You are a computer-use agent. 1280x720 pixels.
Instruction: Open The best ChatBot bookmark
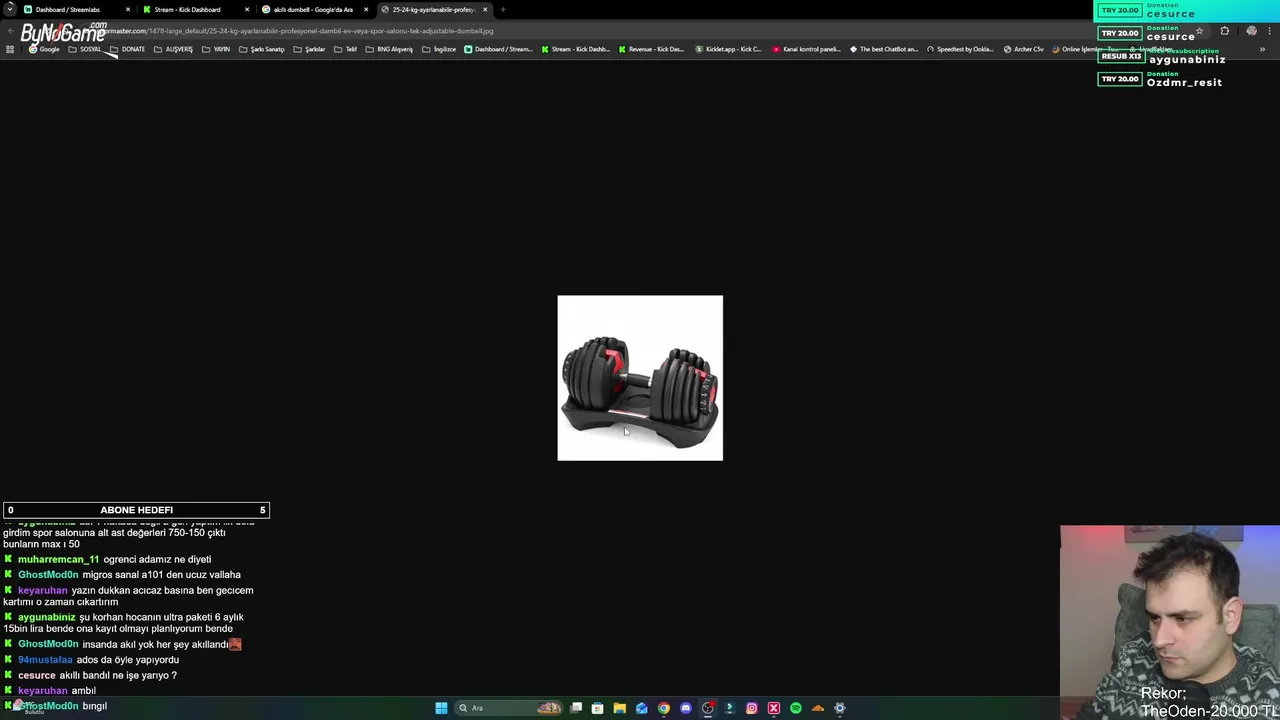(x=883, y=49)
